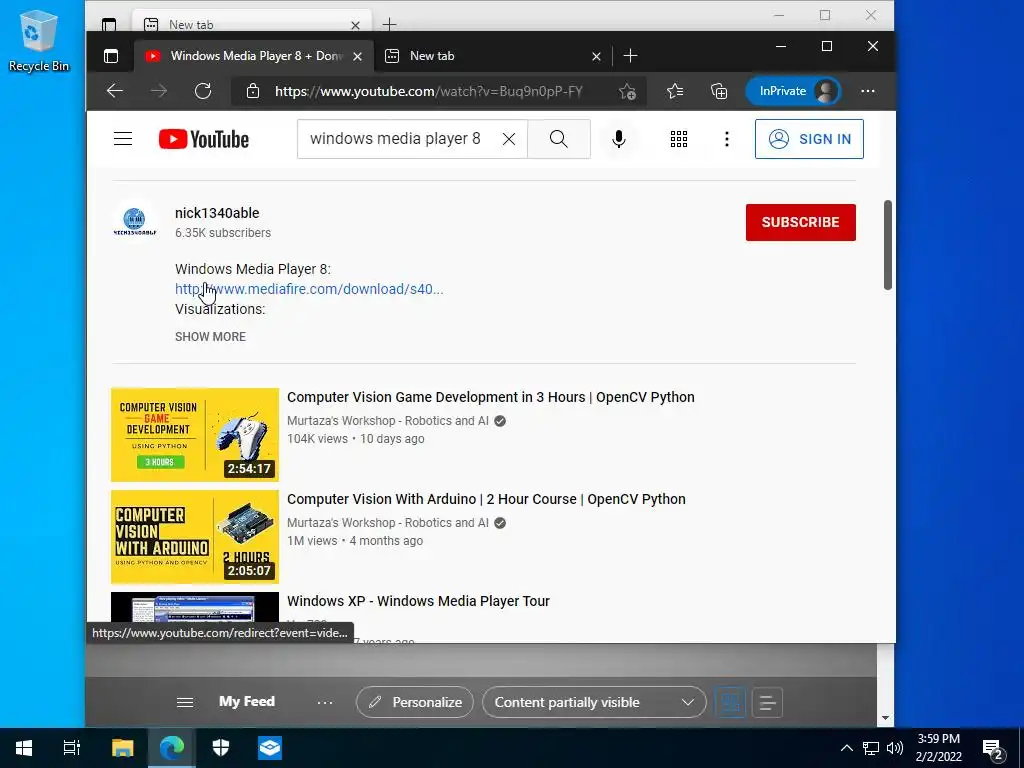Show hidden system tray icons
This screenshot has height=768, width=1024.
tap(846, 748)
